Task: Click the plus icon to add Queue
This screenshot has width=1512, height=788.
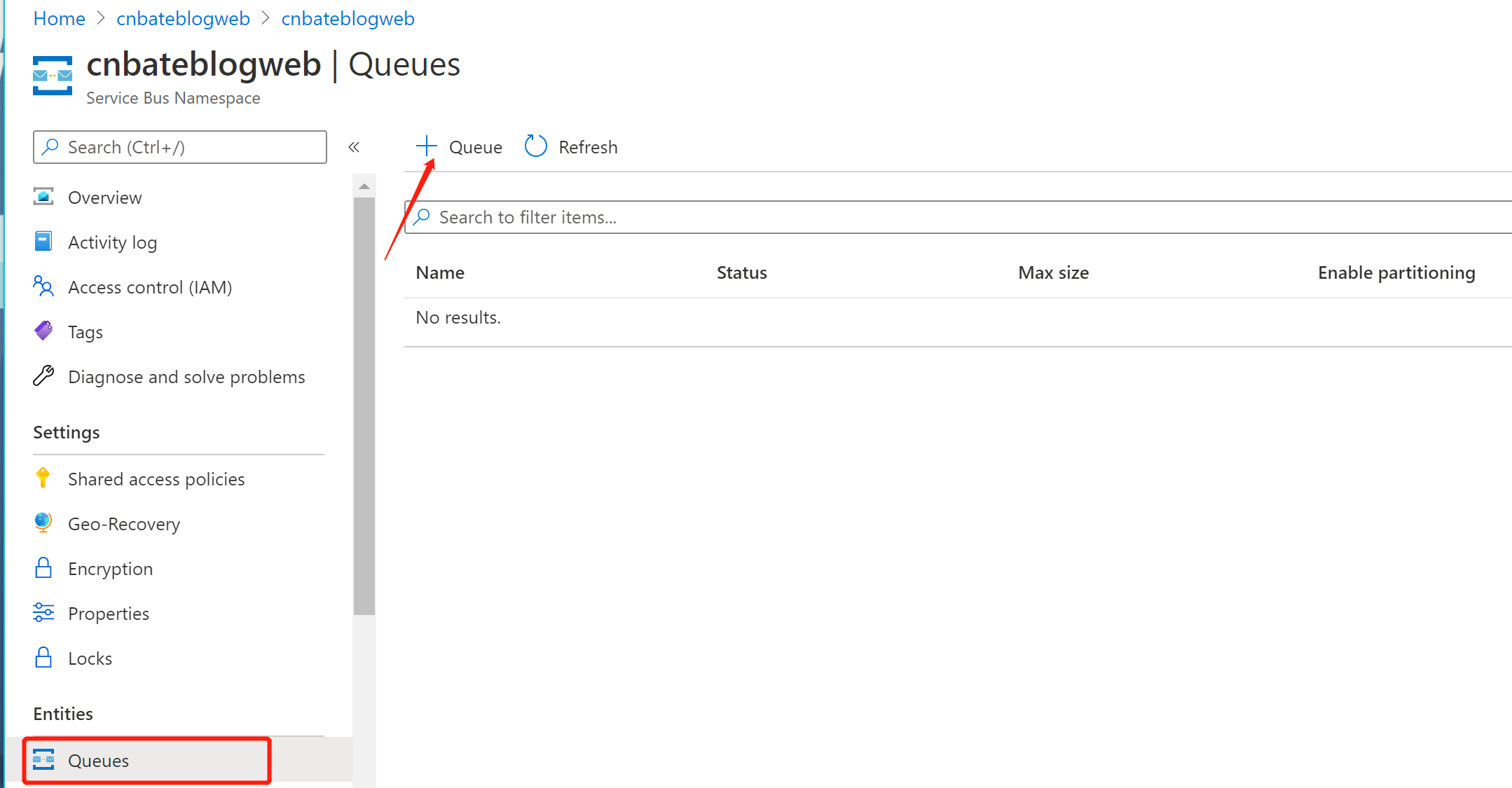Action: pyautogui.click(x=427, y=146)
